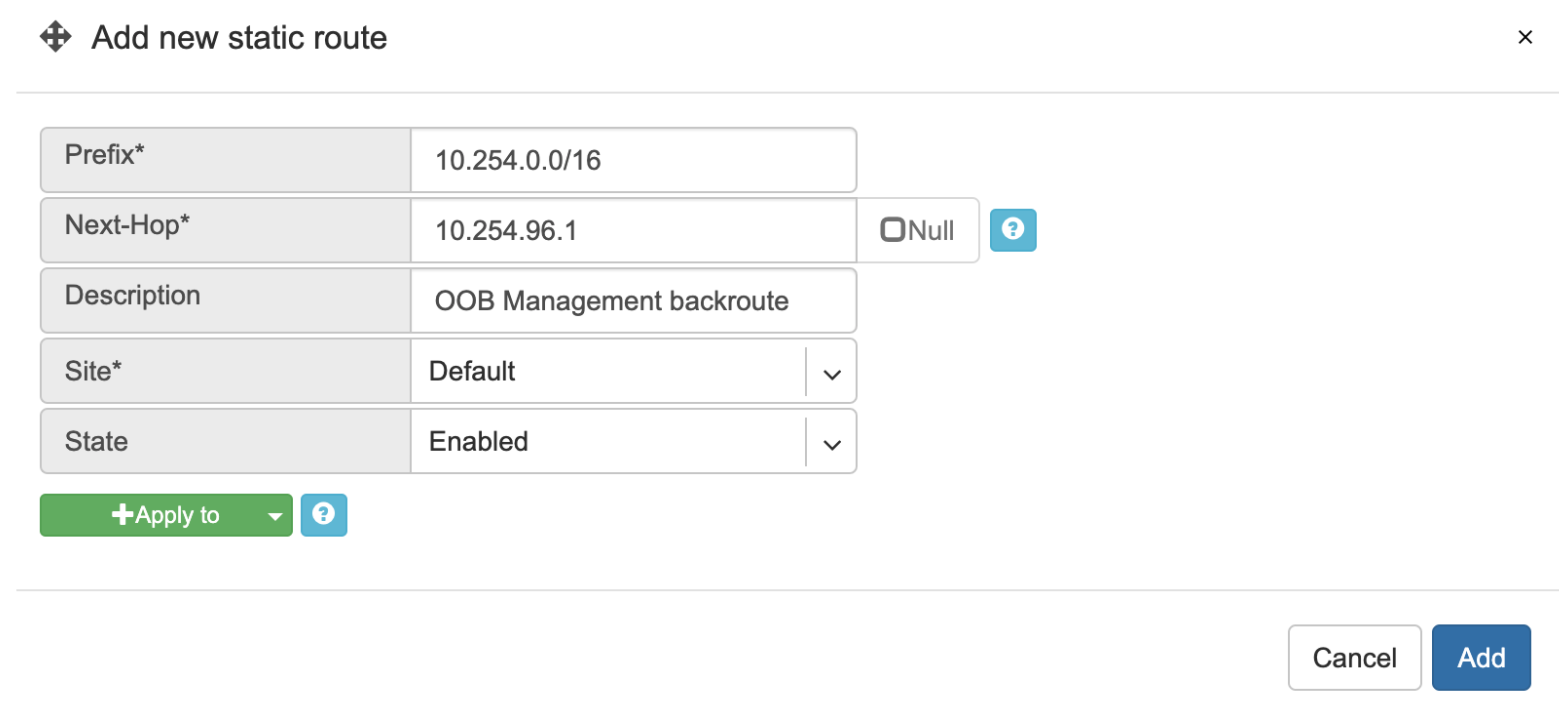Click the Description label cell
Viewport: 1566px width, 704px height.
pyautogui.click(x=225, y=300)
